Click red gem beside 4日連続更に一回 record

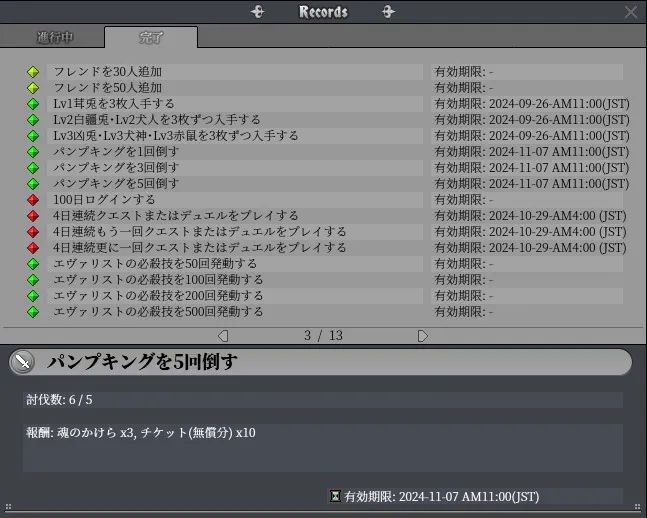(33, 248)
